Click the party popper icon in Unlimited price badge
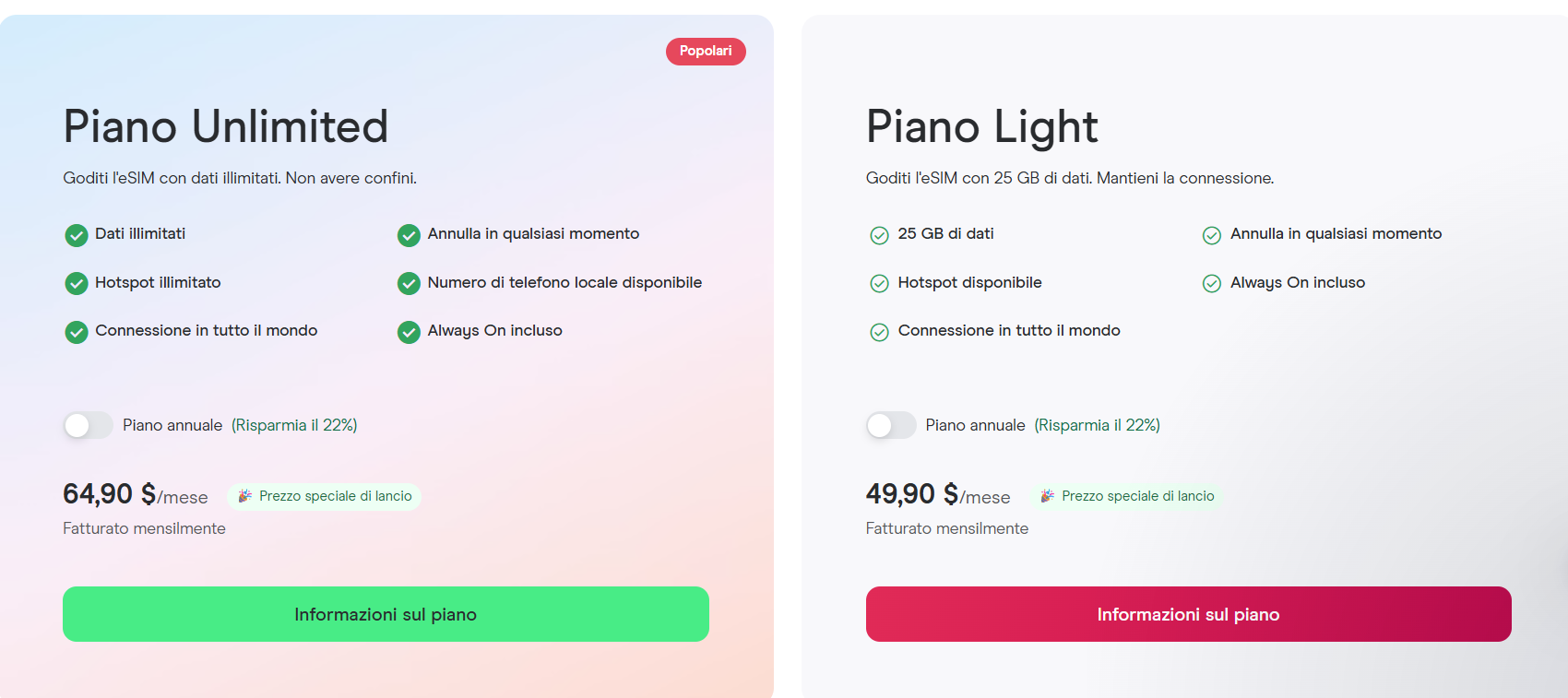Screen dimensions: 1568x698 pos(244,496)
